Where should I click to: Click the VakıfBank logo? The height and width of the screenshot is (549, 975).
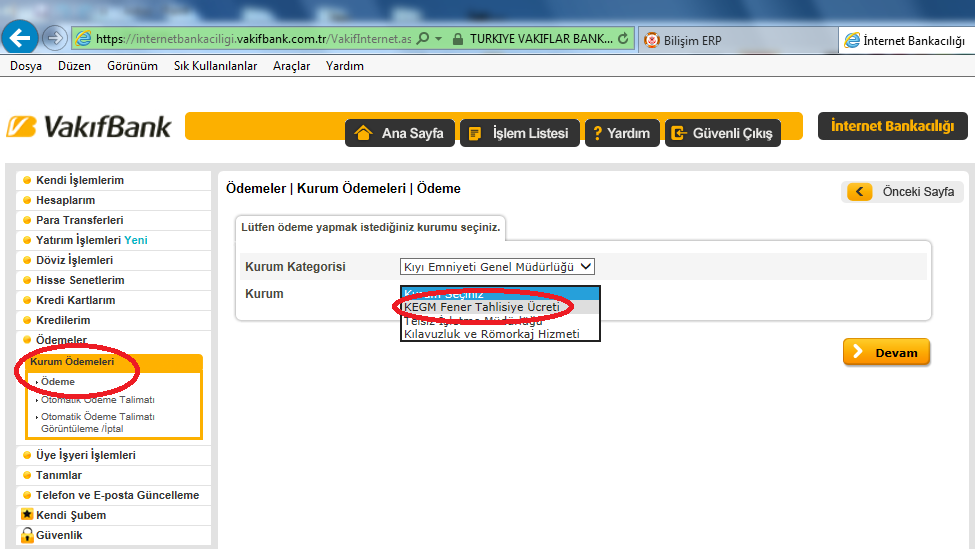89,127
